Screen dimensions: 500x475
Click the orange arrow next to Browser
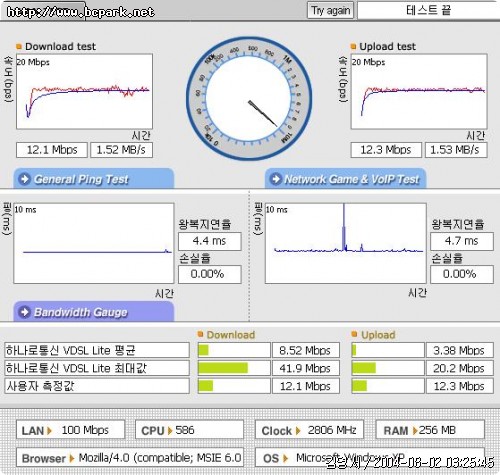pos(72,459)
